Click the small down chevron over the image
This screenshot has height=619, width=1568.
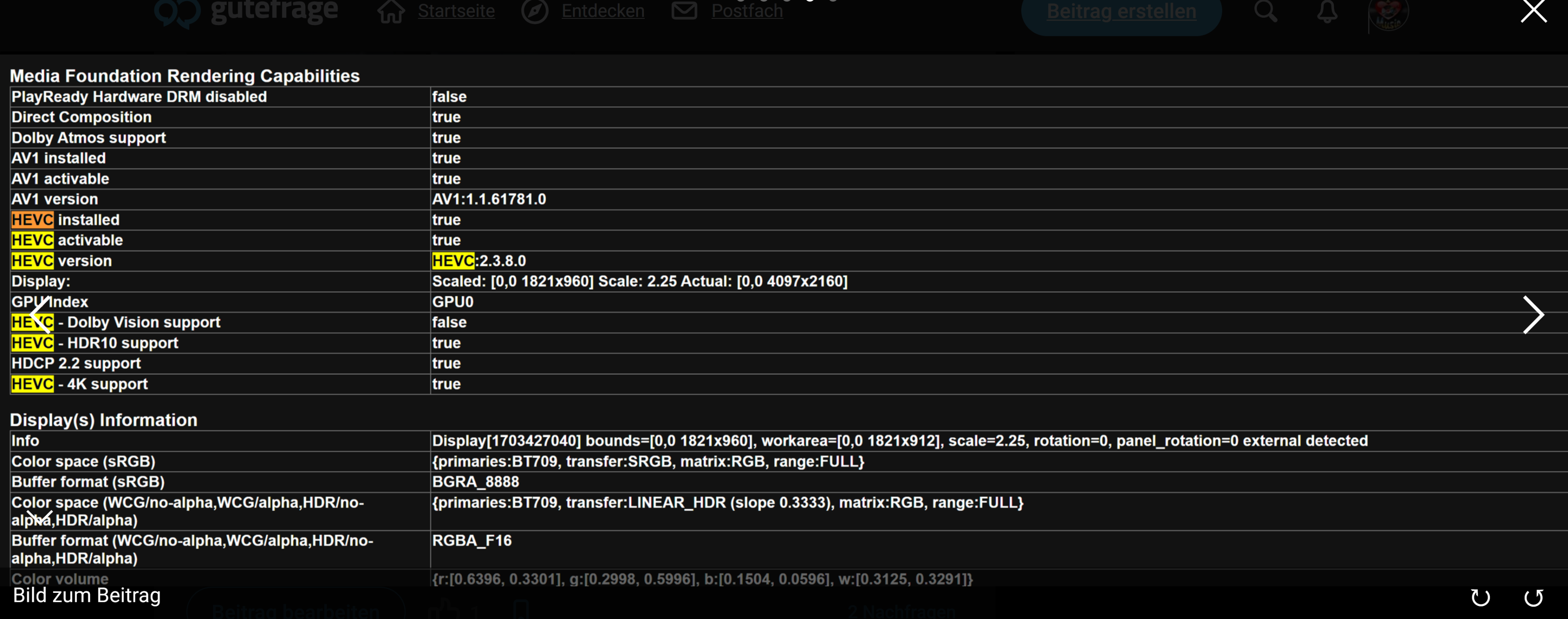pyautogui.click(x=40, y=518)
